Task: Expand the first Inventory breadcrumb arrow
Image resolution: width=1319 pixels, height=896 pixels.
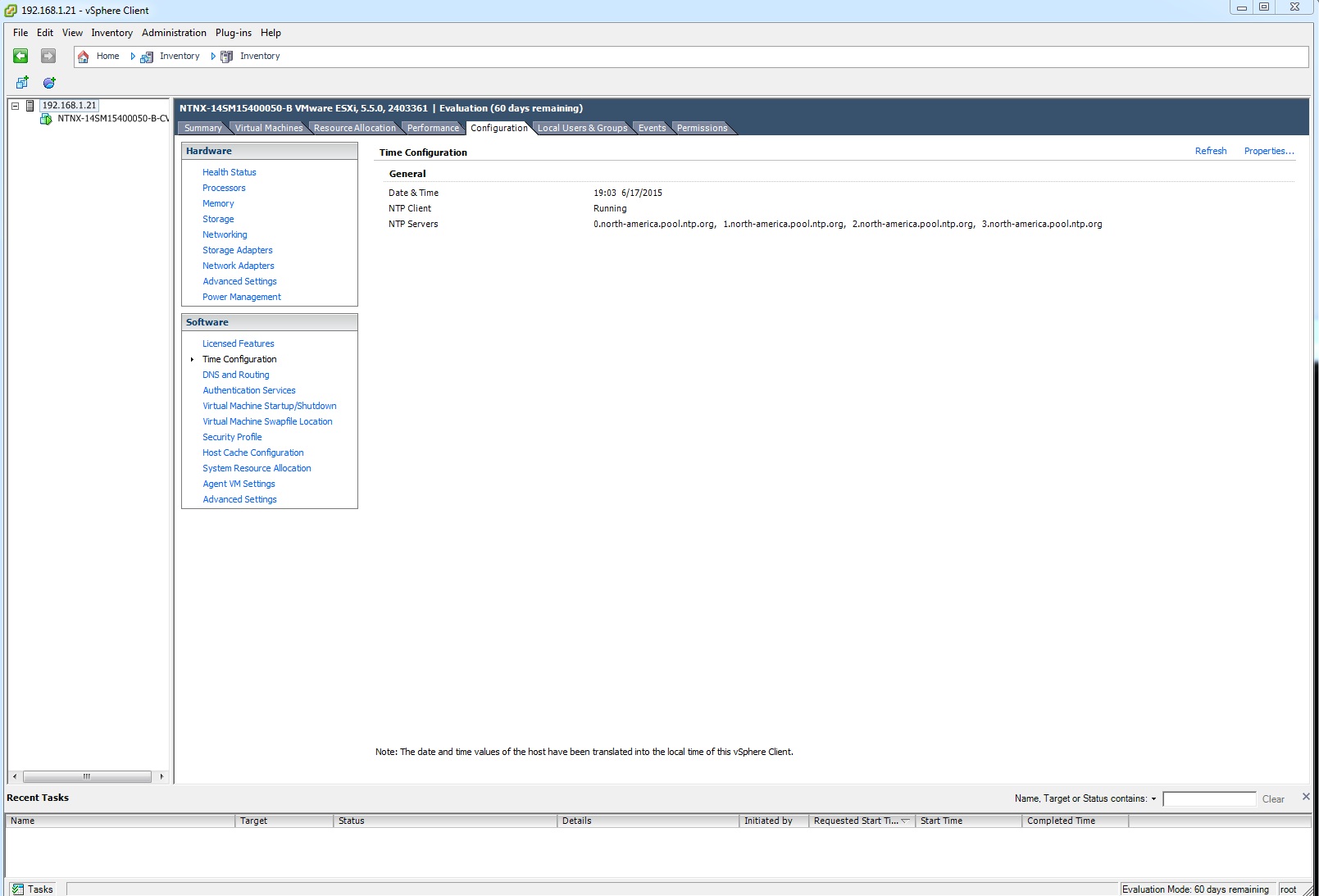Action: pyautogui.click(x=133, y=57)
